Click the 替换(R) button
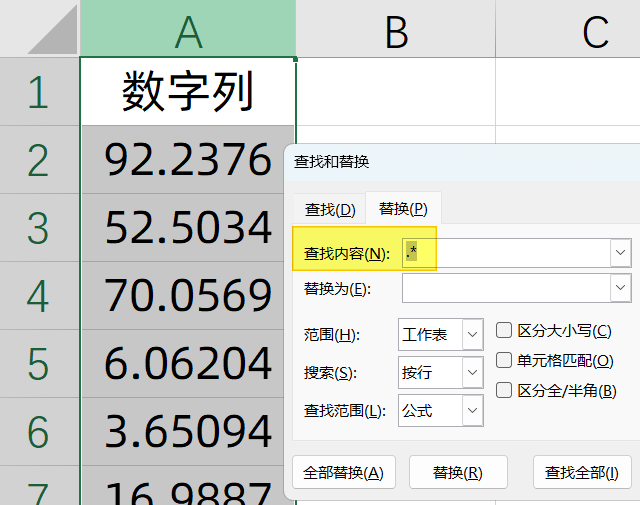Screen dimensions: 640x505 click(458, 472)
